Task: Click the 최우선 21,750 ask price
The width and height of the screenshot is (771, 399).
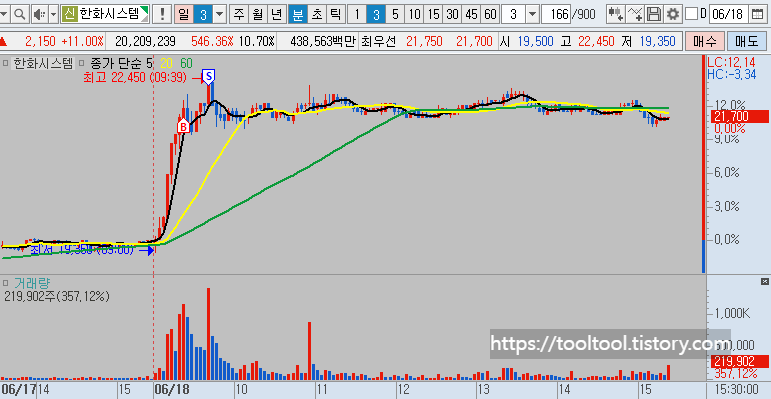Action: [424, 42]
